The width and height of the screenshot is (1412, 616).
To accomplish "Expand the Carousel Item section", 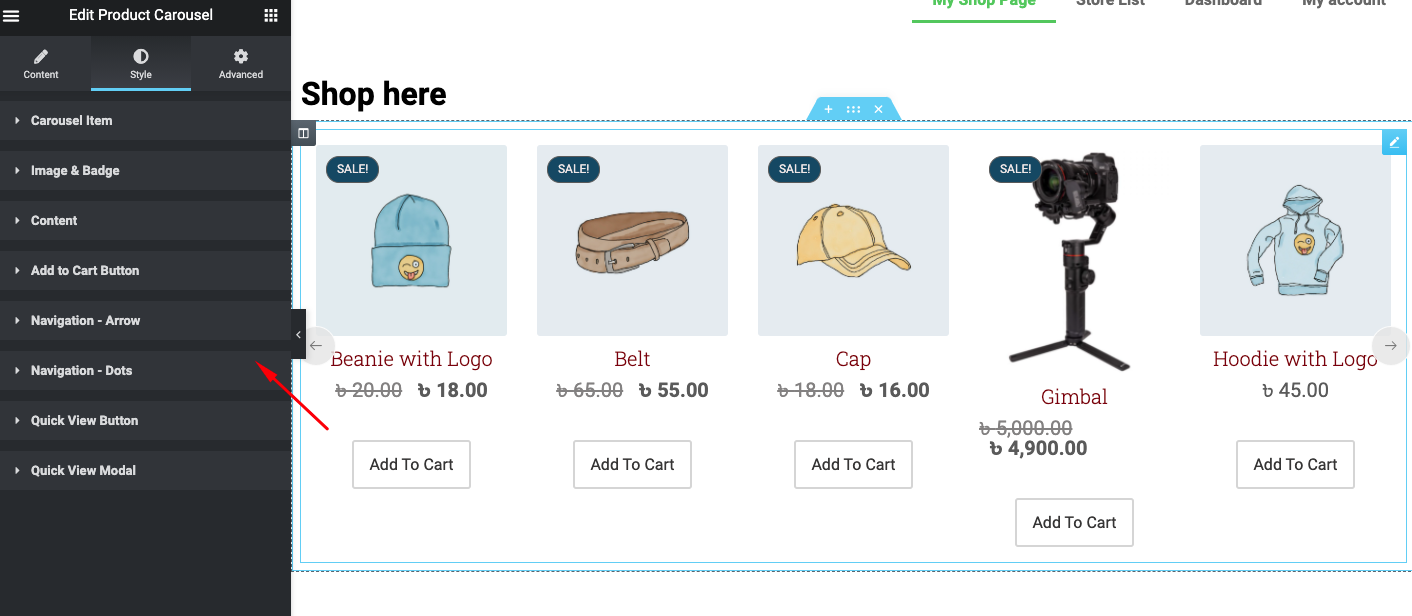I will (71, 121).
